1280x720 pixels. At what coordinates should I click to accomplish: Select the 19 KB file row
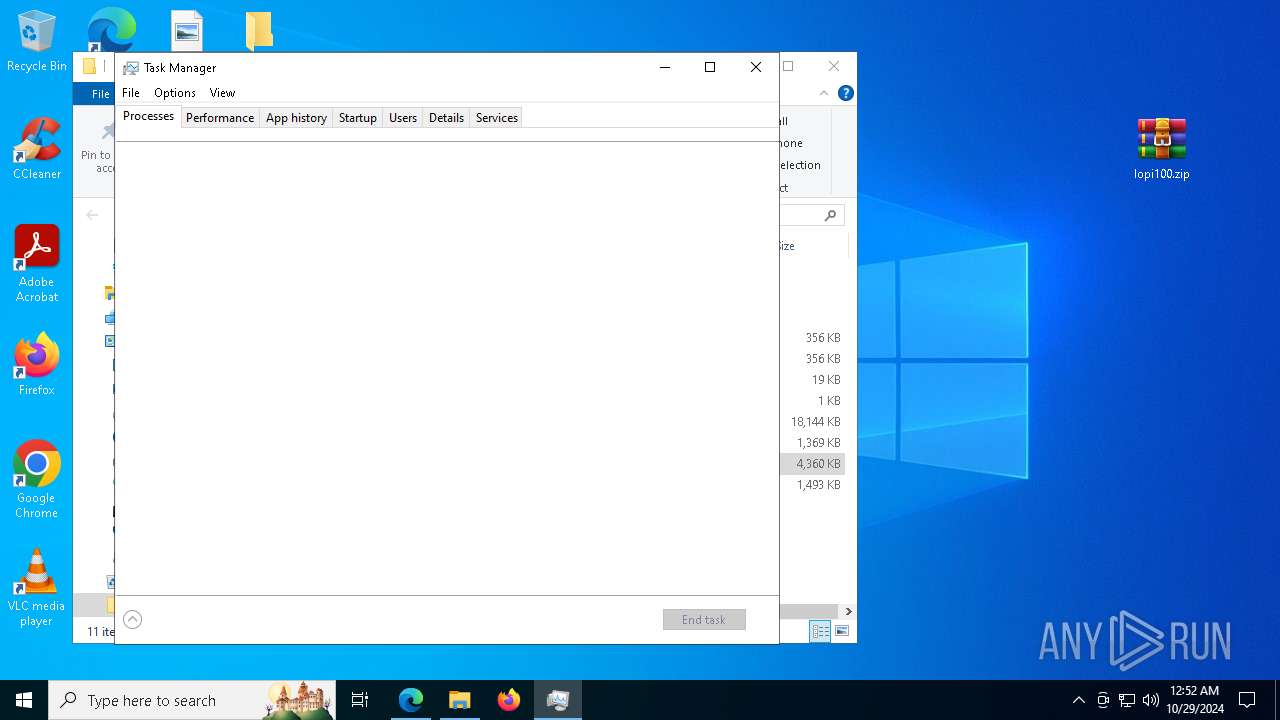click(x=813, y=380)
